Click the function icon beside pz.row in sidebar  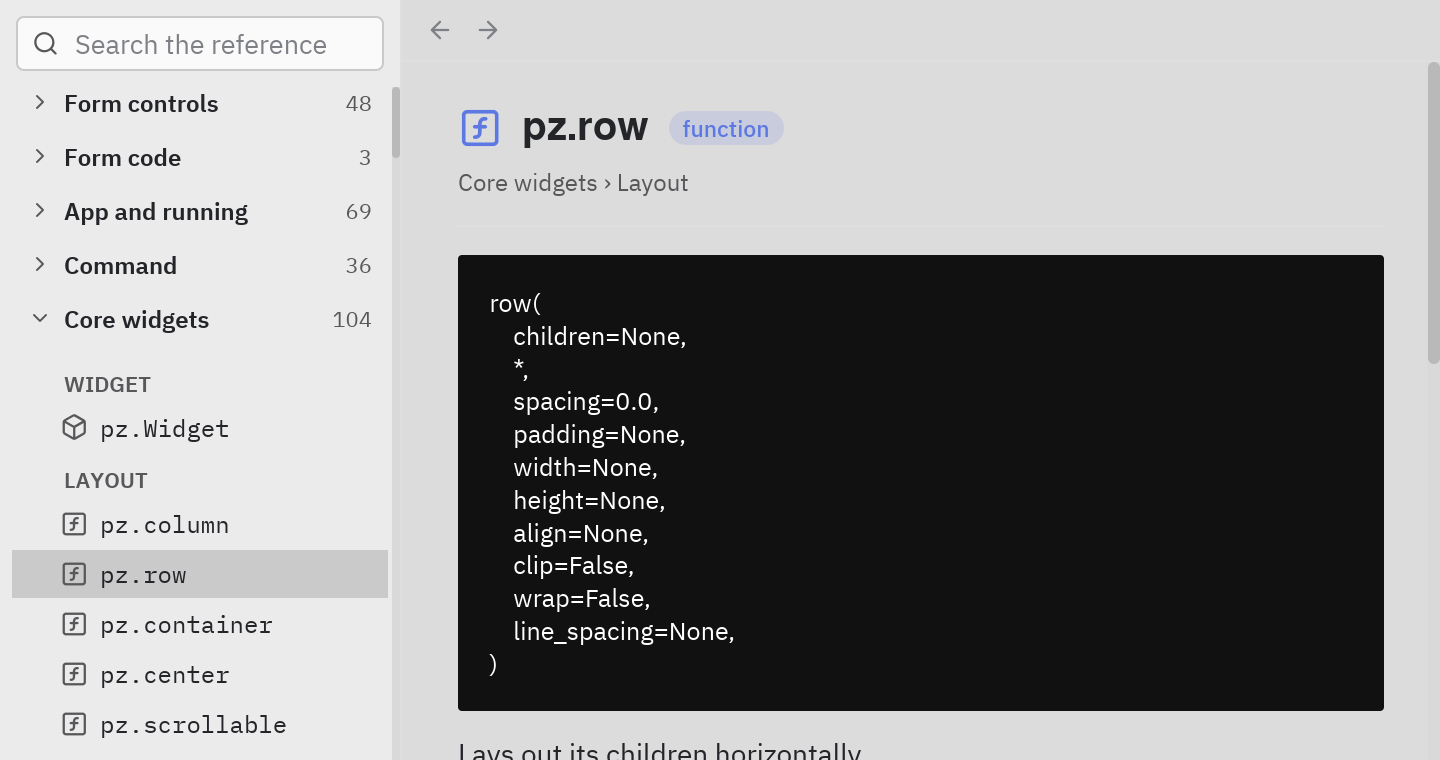74,574
